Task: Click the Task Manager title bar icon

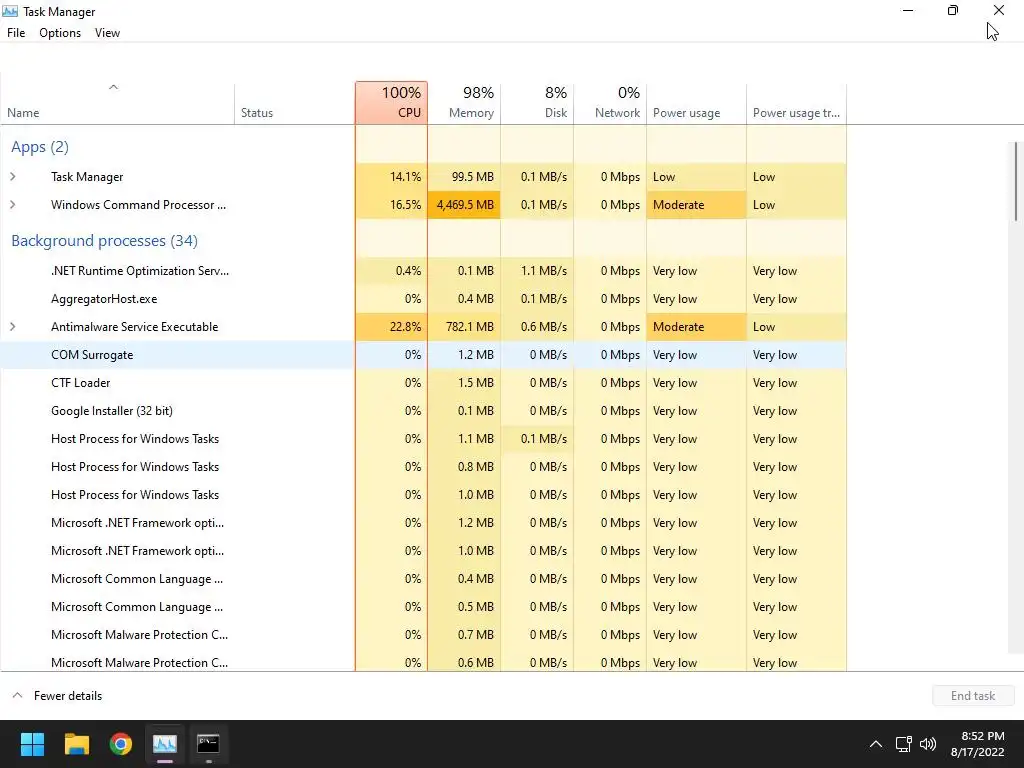Action: 10,11
